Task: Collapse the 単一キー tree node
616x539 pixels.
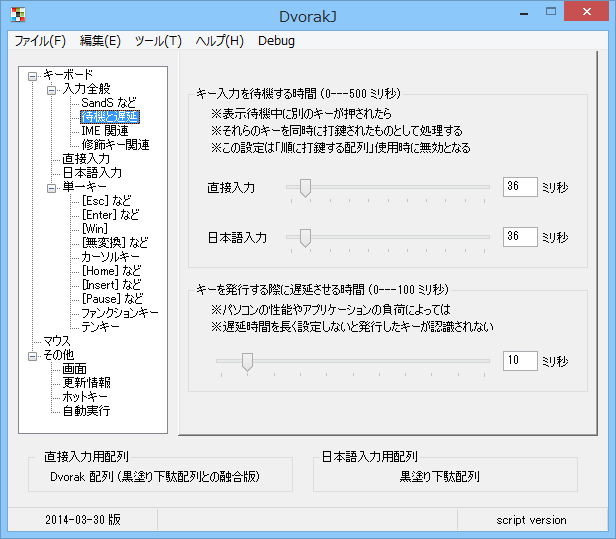Action: (51, 189)
